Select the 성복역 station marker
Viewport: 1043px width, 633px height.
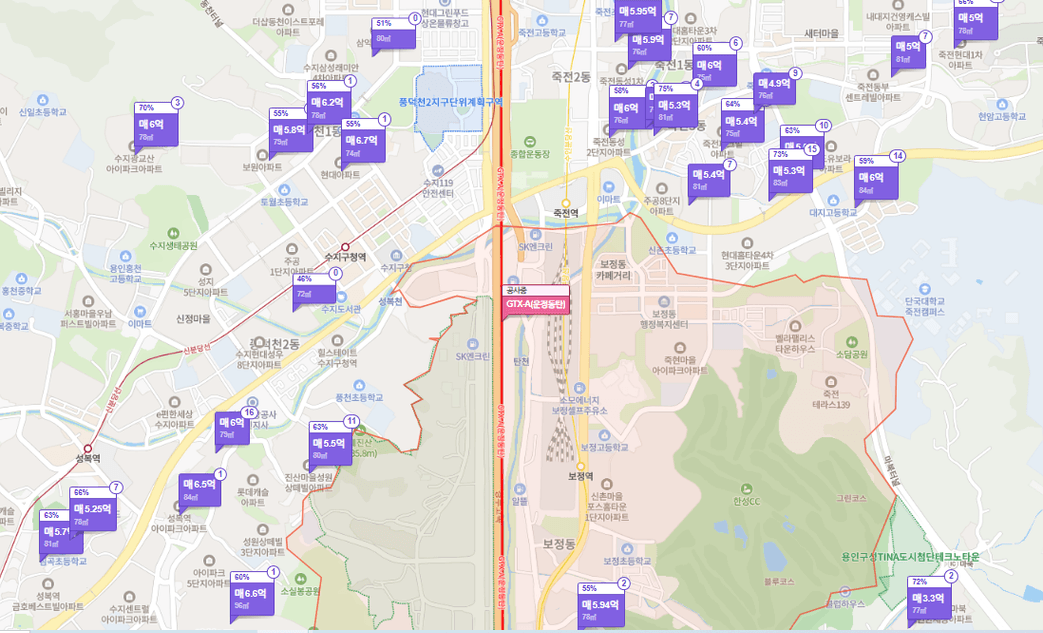click(88, 449)
